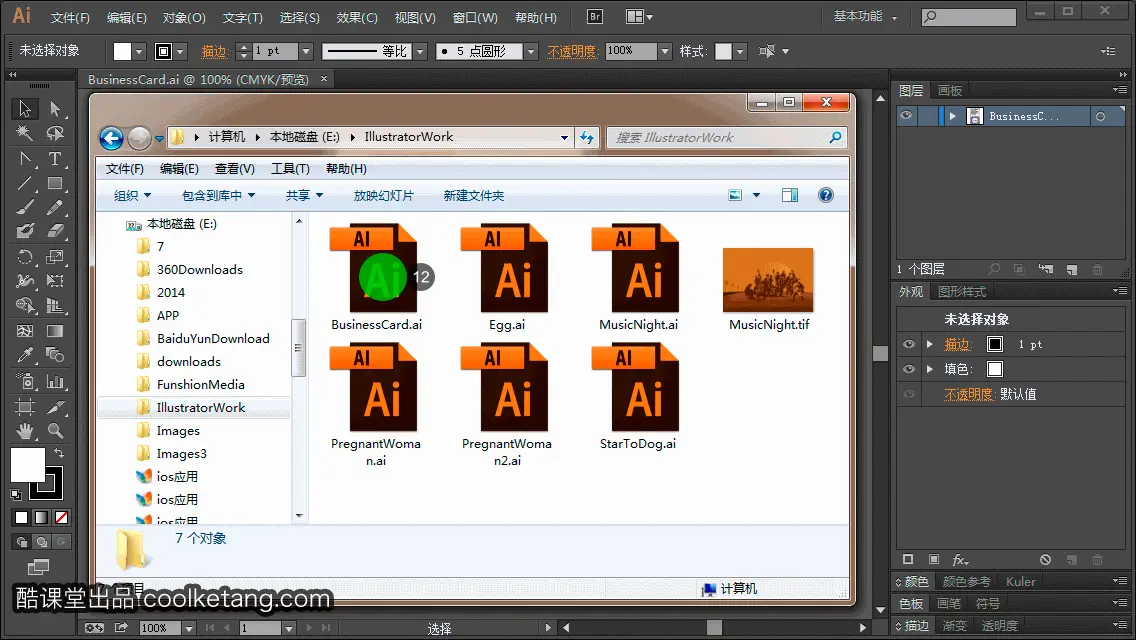Click 放映幻灯片 in Explorer toolbar
Viewport: 1136px width, 640px height.
383,195
